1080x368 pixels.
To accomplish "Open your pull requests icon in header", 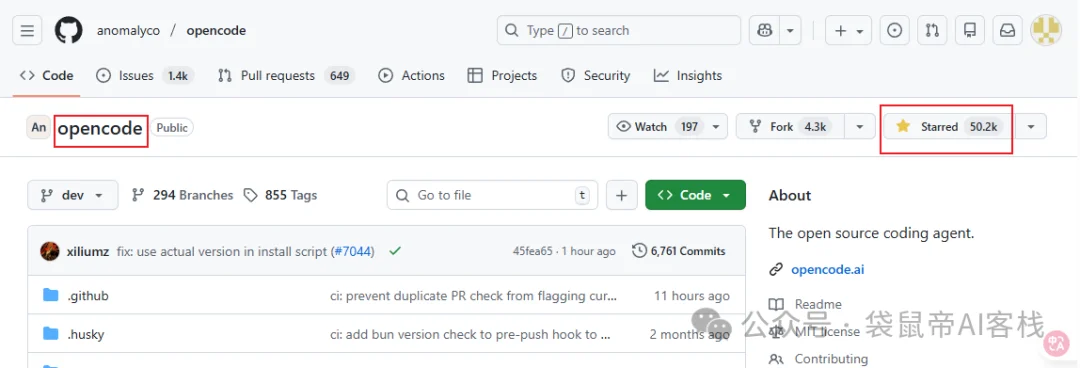I will click(932, 30).
